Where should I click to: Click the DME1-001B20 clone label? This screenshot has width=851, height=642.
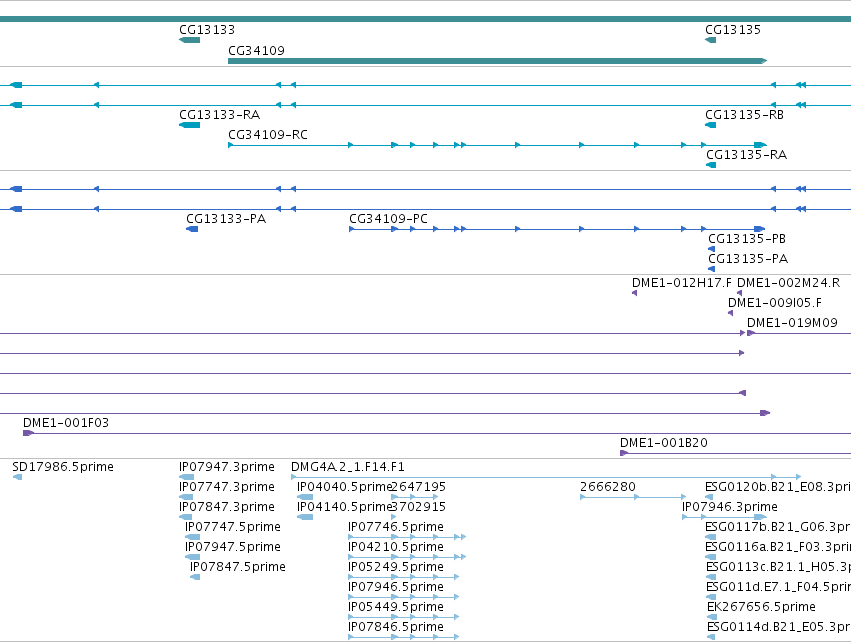click(664, 443)
